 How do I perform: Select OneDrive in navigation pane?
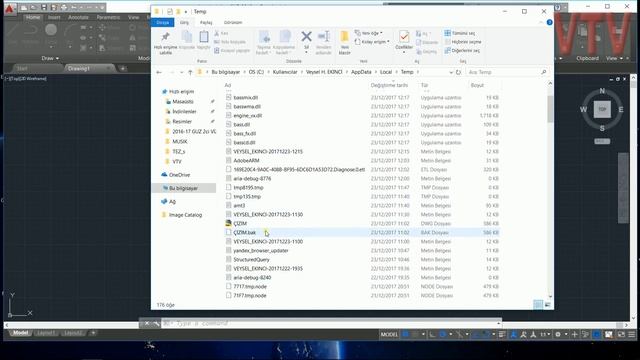coord(179,175)
